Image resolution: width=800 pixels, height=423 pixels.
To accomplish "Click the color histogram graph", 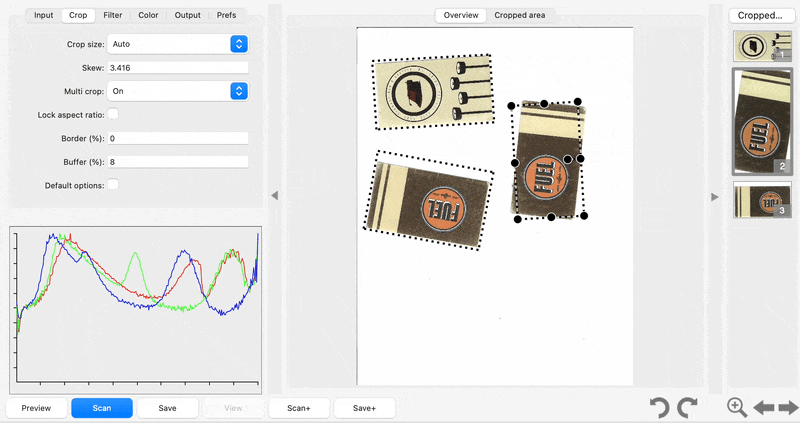I will (x=136, y=310).
